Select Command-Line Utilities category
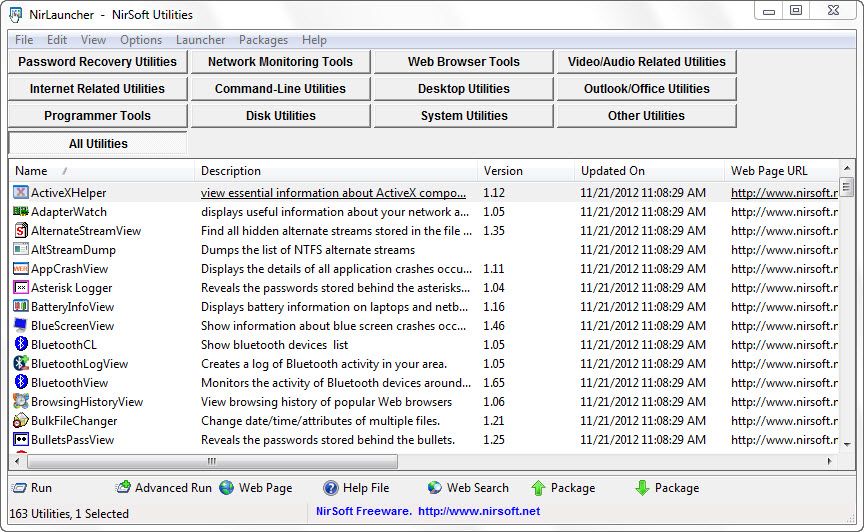Image resolution: width=864 pixels, height=532 pixels. click(280, 89)
